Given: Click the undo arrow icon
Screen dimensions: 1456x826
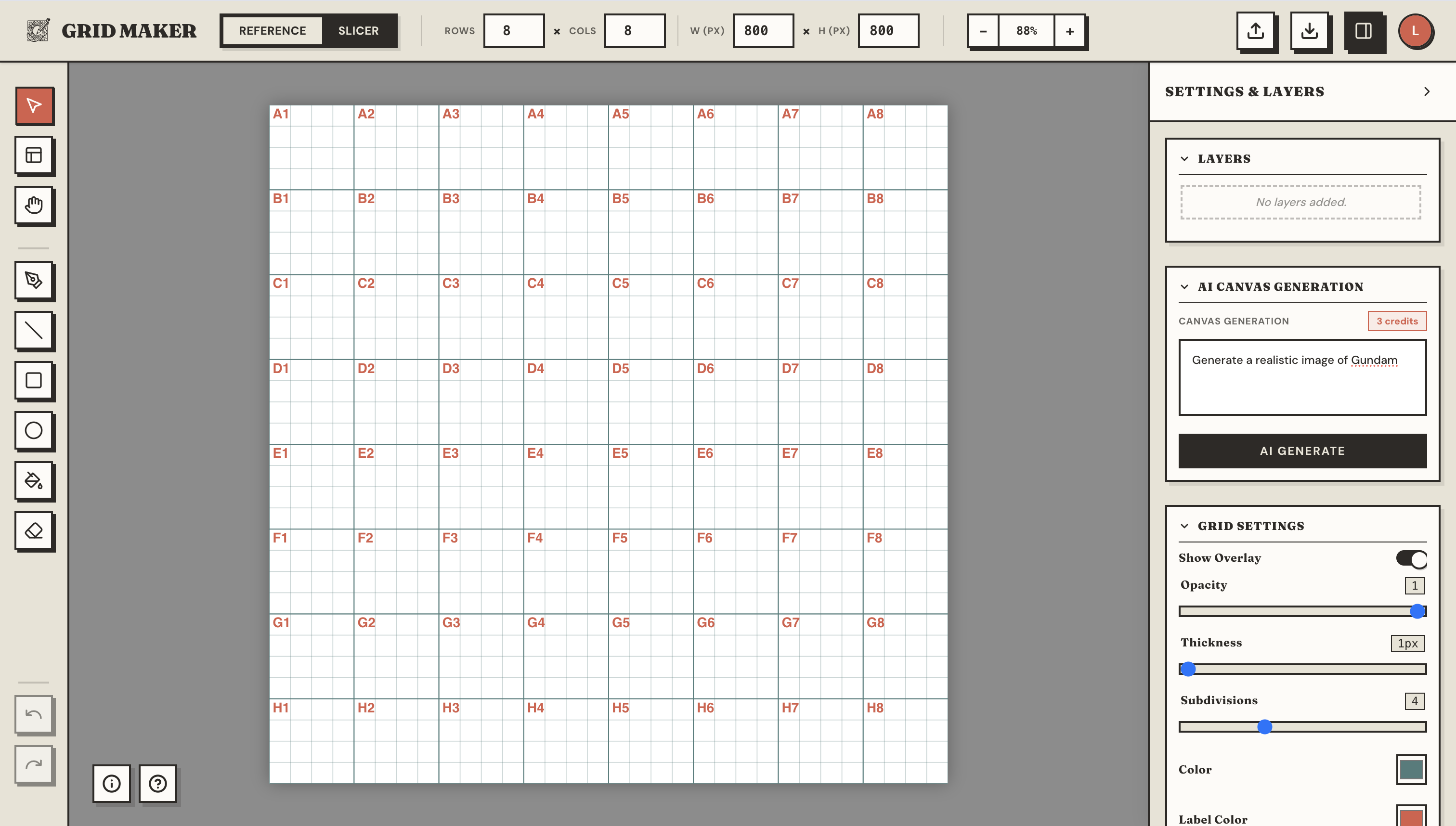Looking at the screenshot, I should point(34,714).
